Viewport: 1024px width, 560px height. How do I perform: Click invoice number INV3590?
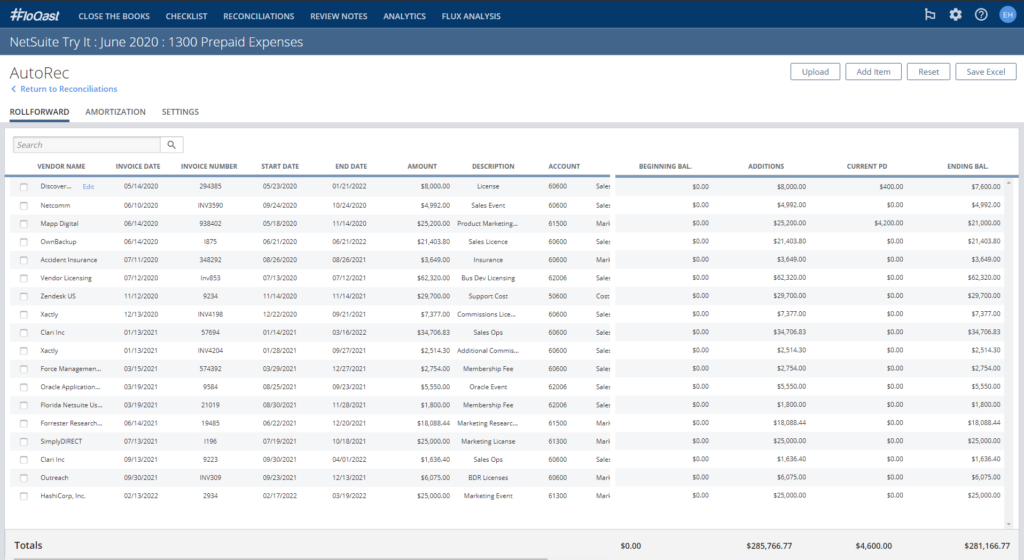pyautogui.click(x=210, y=206)
